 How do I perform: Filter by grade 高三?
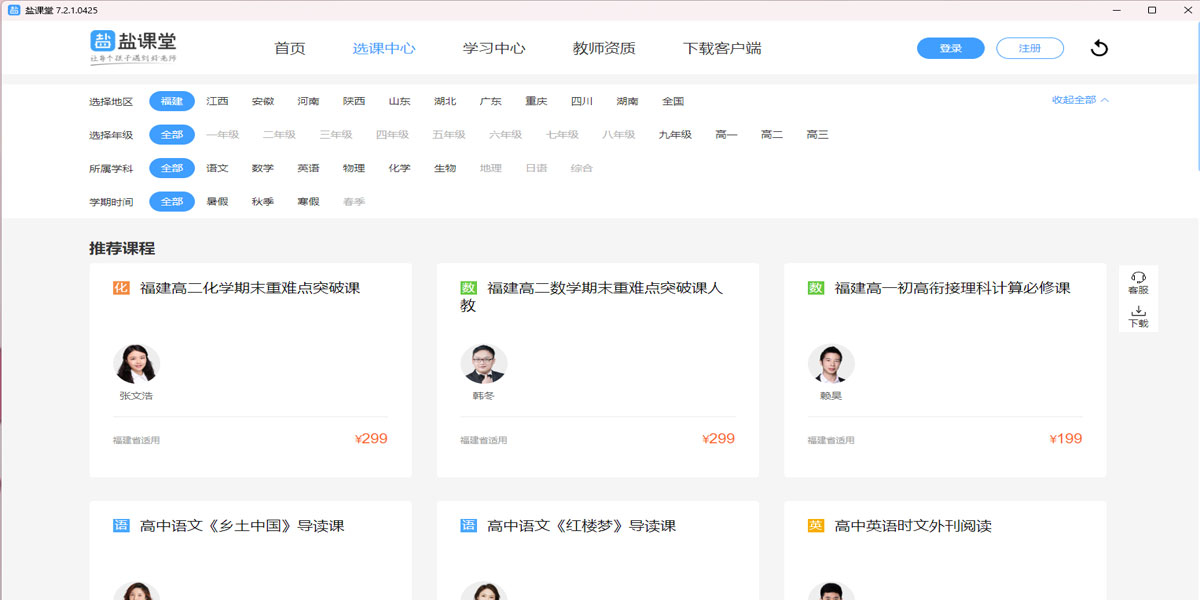click(x=818, y=134)
